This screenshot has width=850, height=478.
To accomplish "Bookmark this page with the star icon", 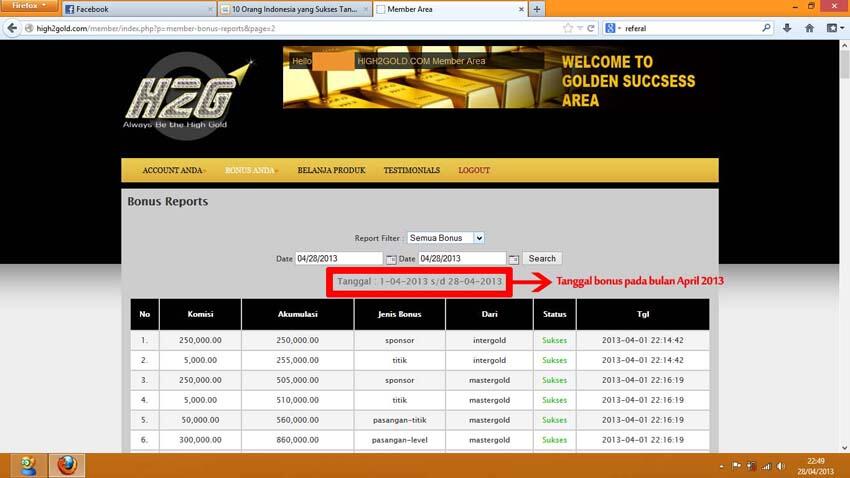I will pyautogui.click(x=567, y=28).
